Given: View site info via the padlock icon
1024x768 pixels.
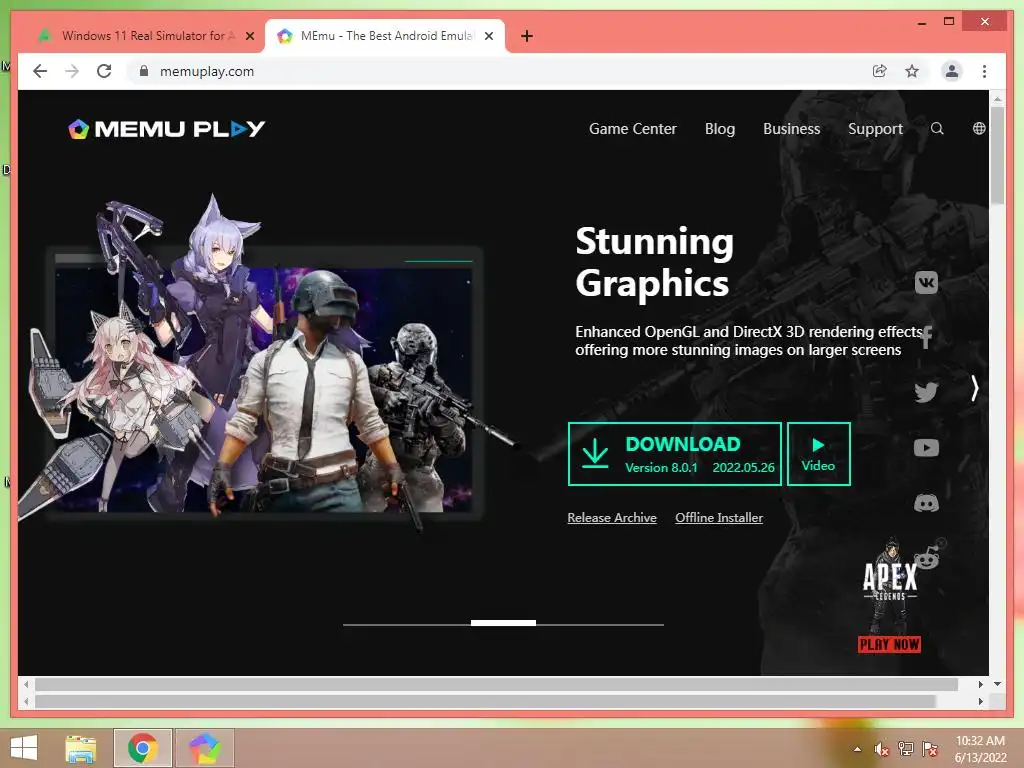Looking at the screenshot, I should (x=144, y=71).
